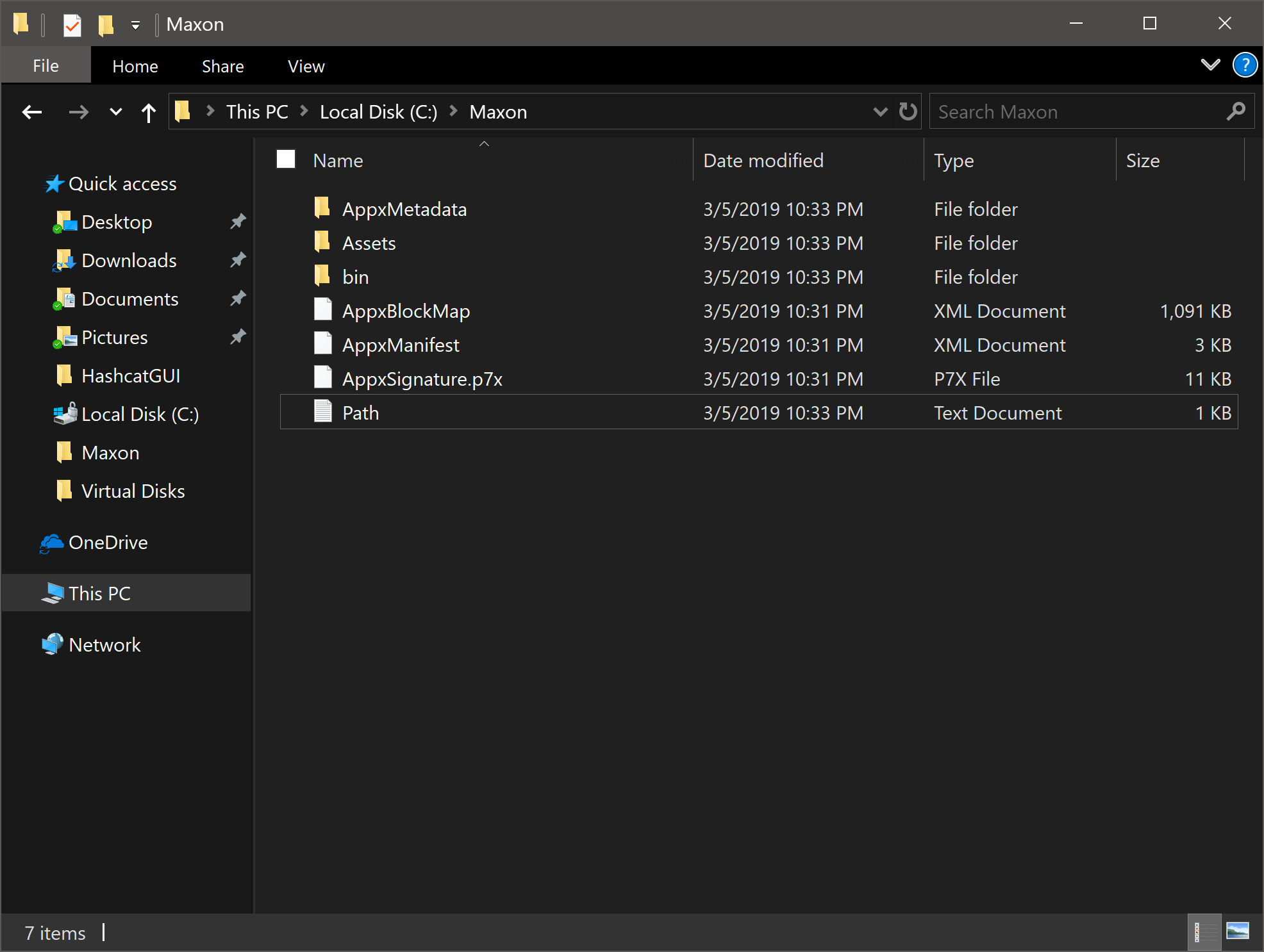Screen dimensions: 1264x952
Task: Click the pin icon next to Pictures
Action: [x=238, y=337]
